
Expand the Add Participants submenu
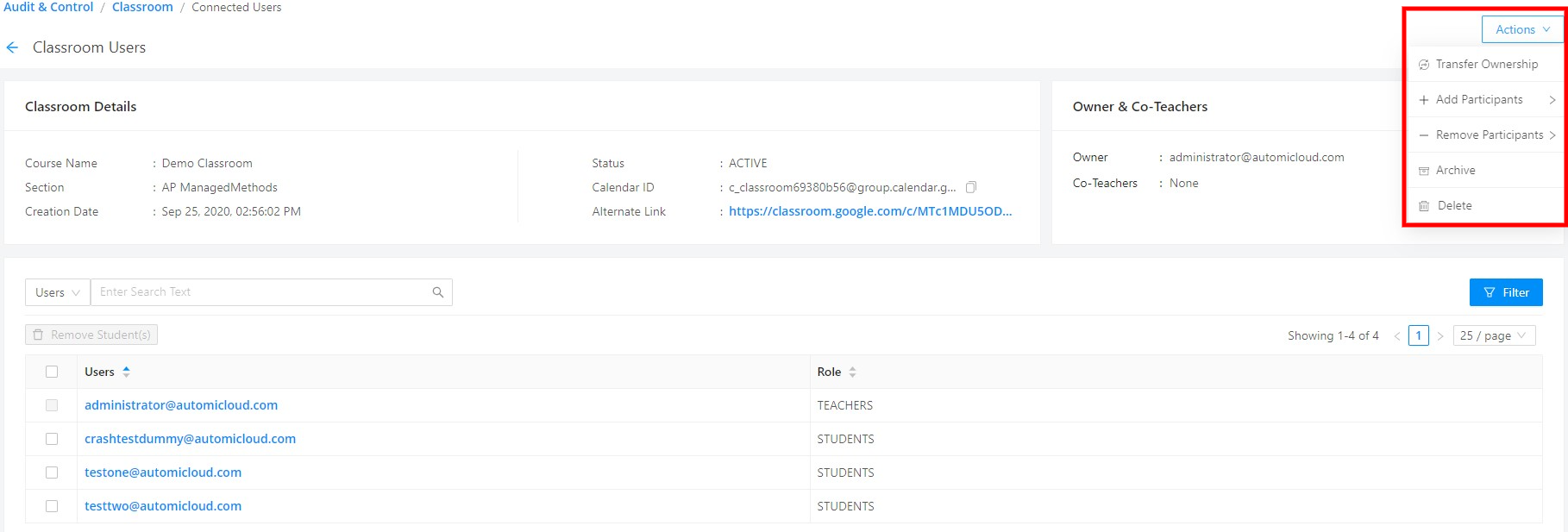tap(1487, 100)
